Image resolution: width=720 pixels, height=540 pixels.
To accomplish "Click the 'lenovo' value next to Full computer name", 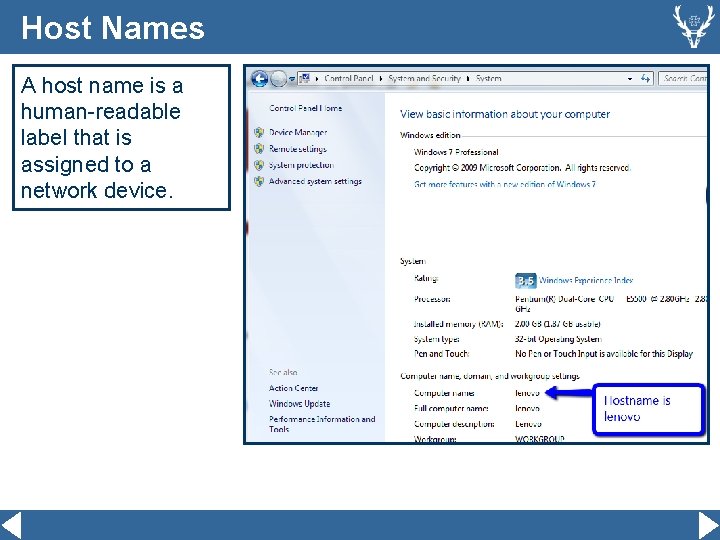I will click(x=527, y=408).
